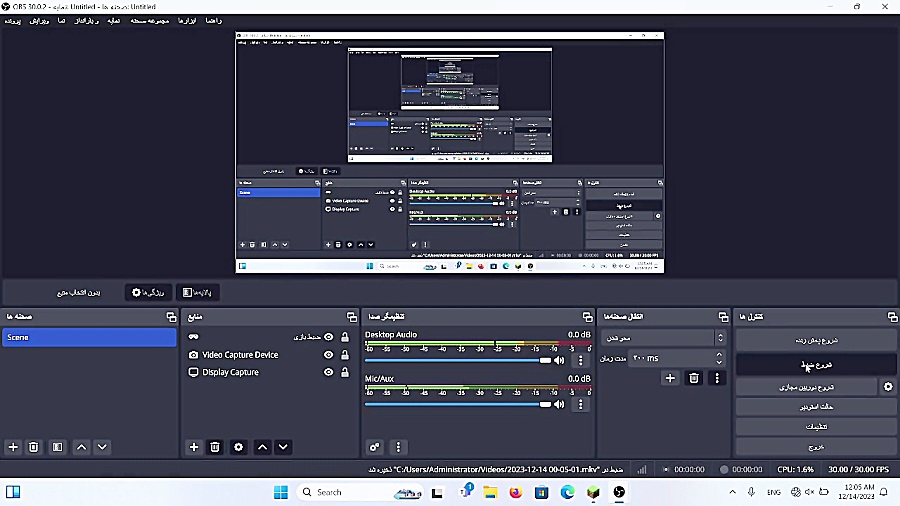
Task: Open source Filters button in toolbar
Action: pos(197,293)
